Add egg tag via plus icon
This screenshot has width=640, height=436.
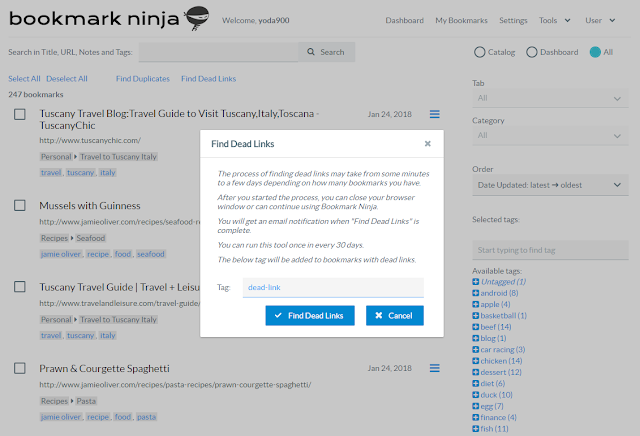476,406
